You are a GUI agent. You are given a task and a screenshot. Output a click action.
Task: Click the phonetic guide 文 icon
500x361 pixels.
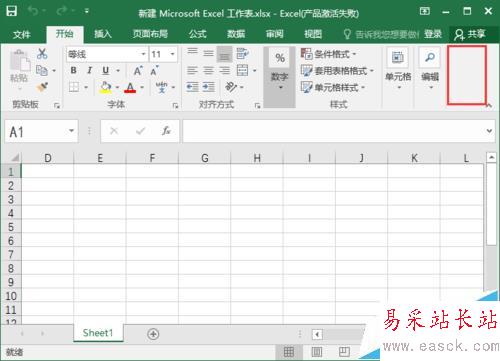(162, 87)
